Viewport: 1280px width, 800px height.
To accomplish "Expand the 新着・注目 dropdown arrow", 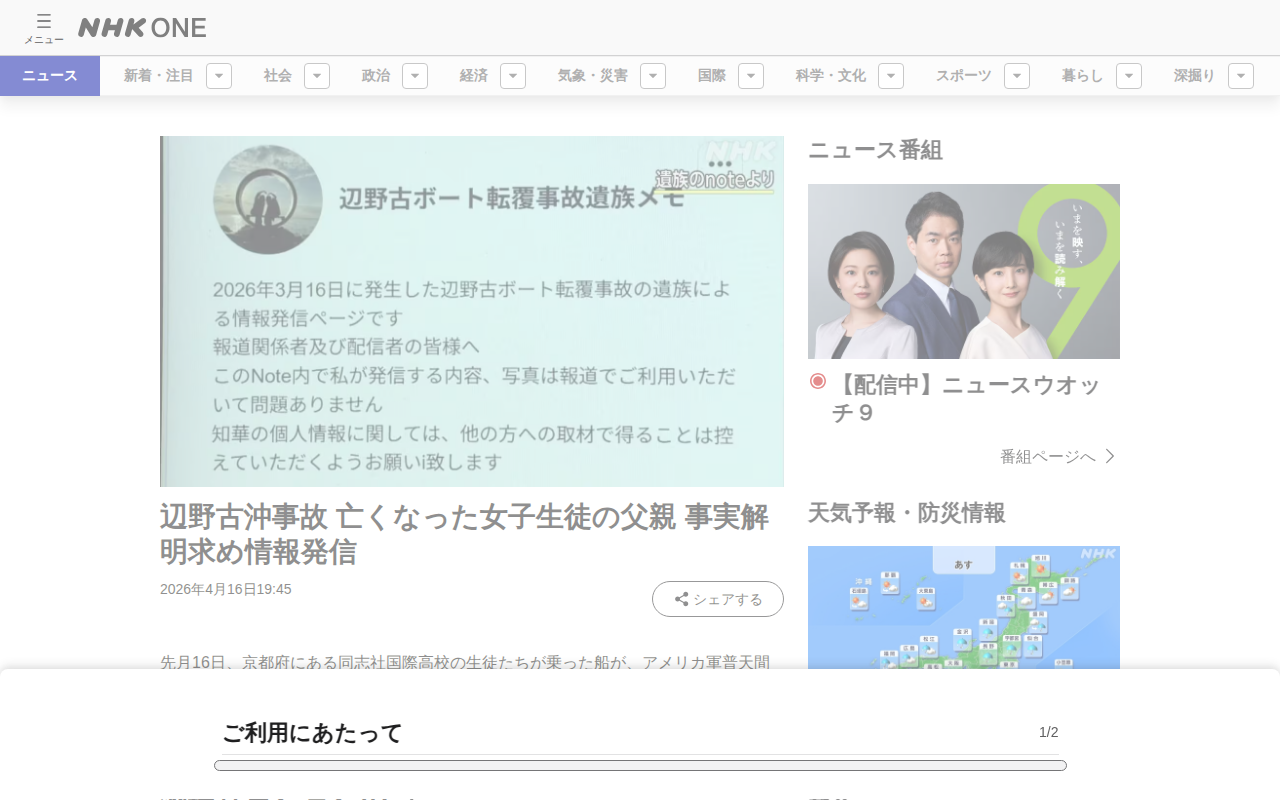I will click(x=219, y=76).
